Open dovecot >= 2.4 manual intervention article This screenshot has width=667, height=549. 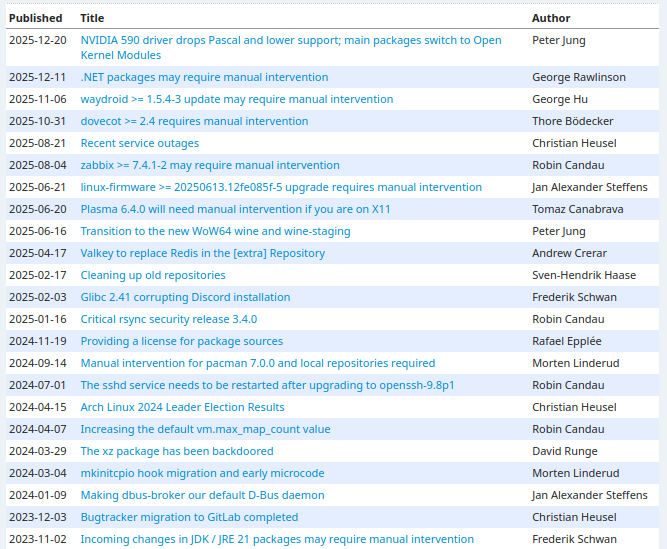click(194, 121)
